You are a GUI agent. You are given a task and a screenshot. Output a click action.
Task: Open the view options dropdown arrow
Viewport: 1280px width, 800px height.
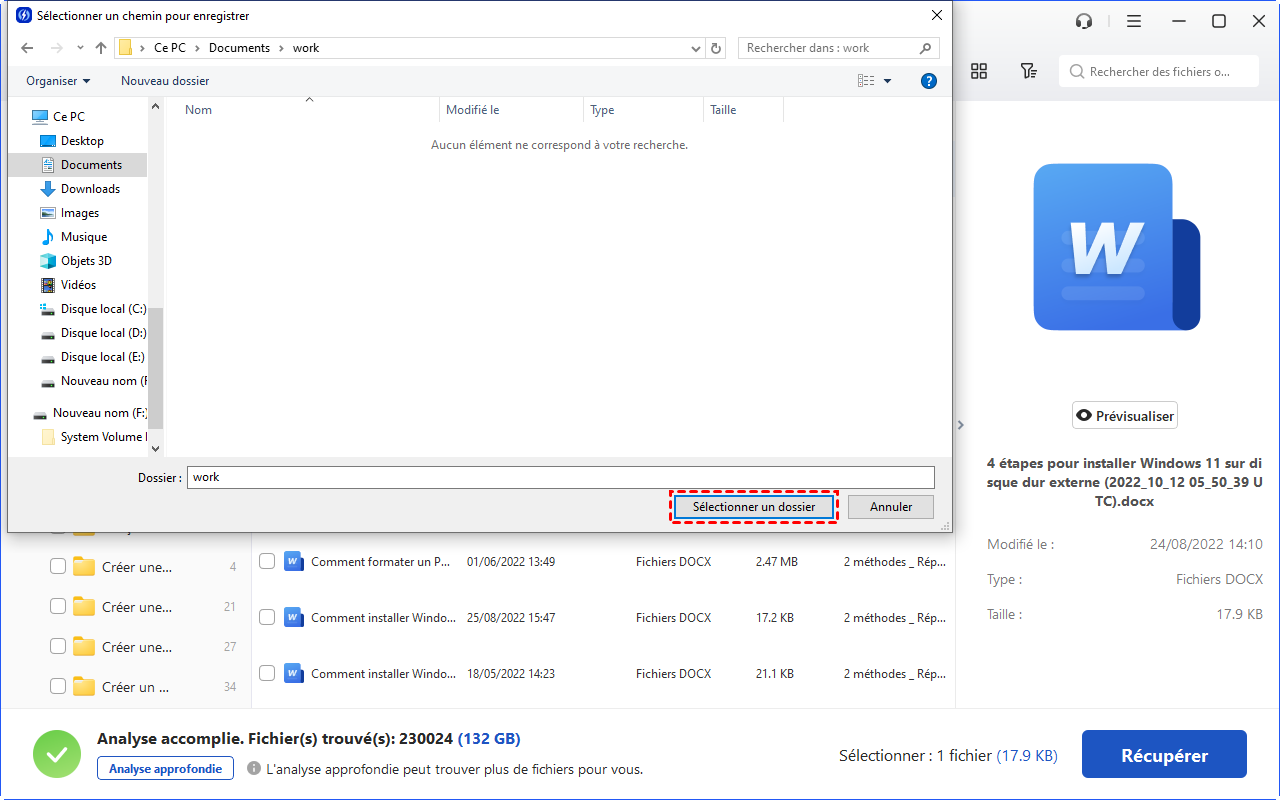[x=887, y=81]
